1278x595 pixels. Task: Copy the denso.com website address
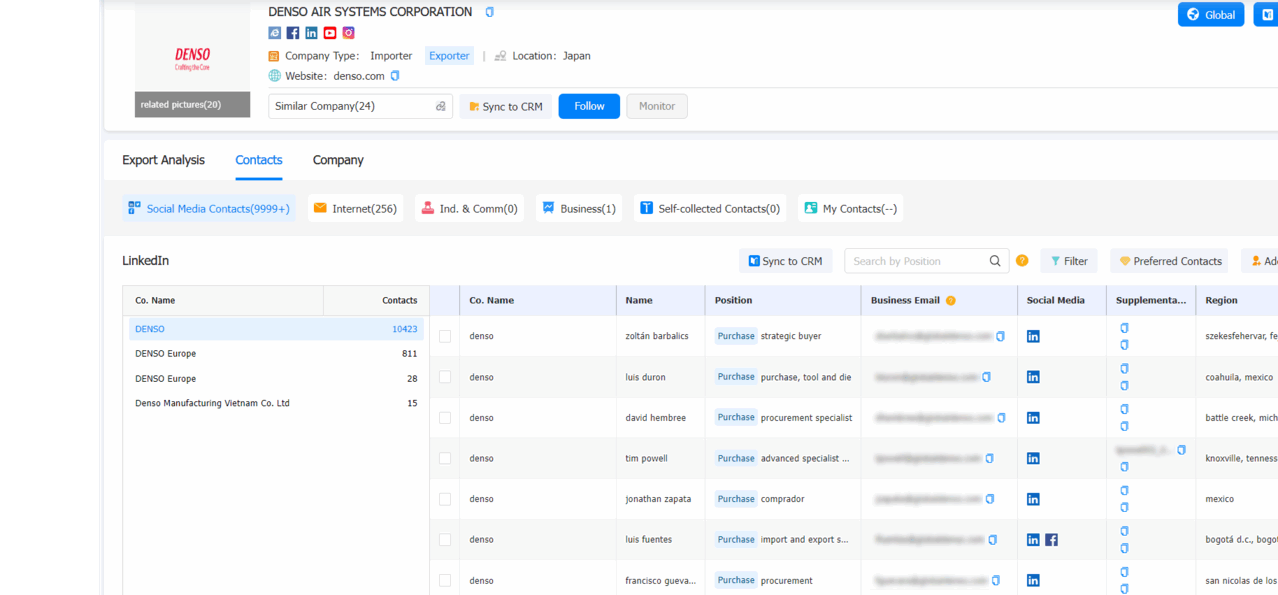[x=395, y=76]
